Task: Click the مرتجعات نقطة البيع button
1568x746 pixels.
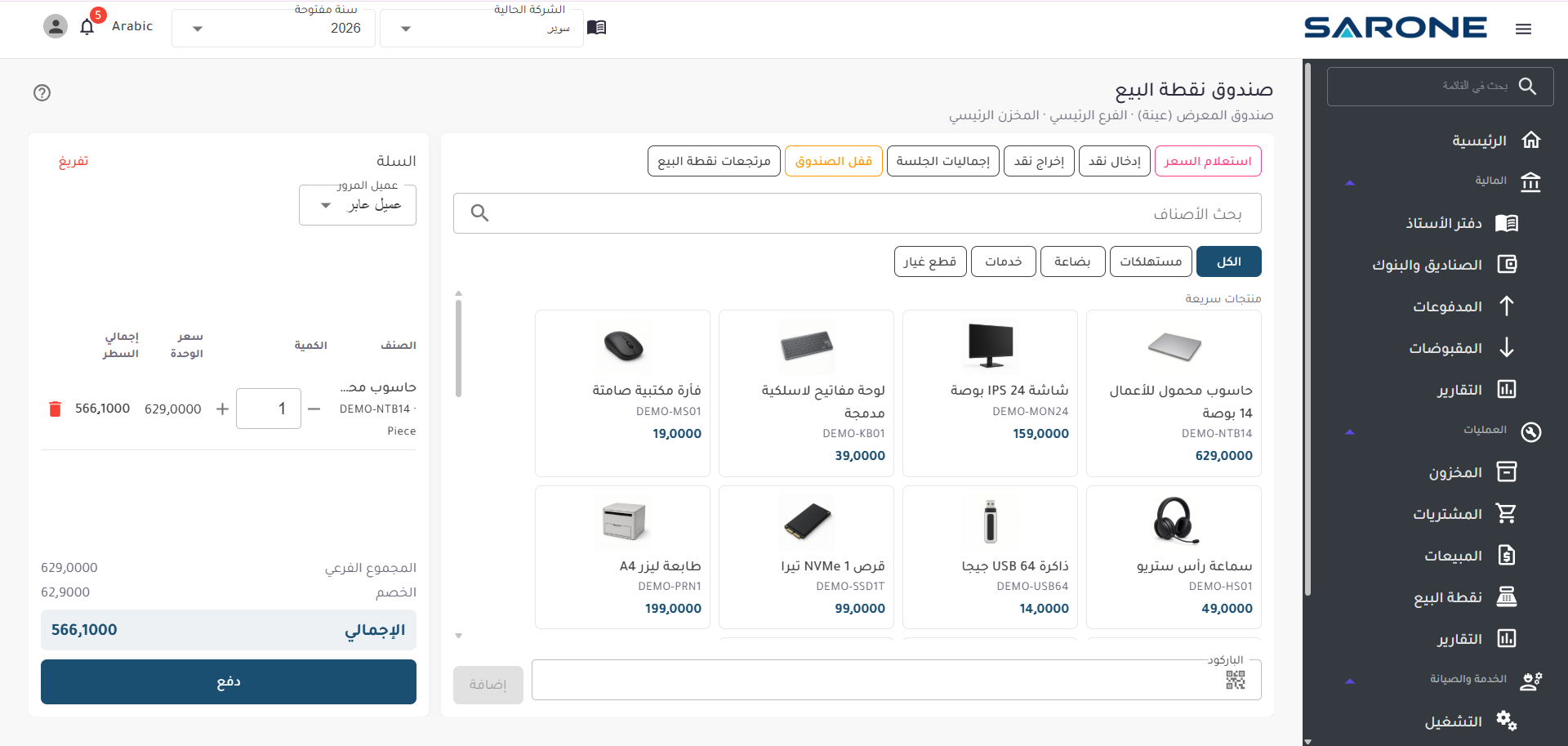Action: pos(715,161)
